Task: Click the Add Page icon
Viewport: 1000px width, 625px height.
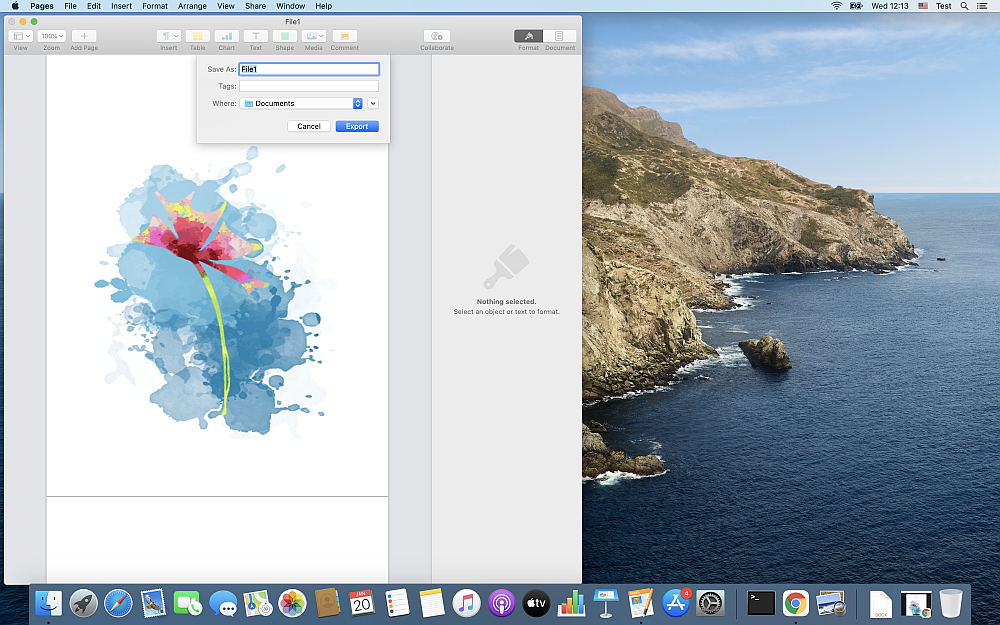Action: 84,36
